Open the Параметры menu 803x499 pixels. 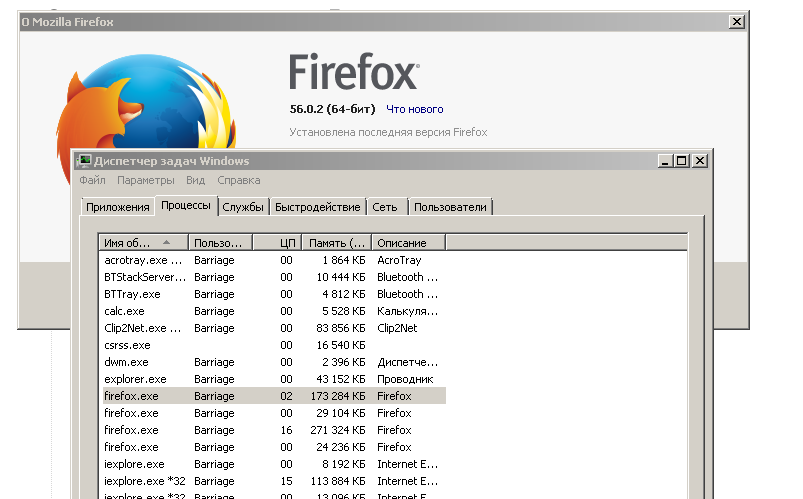coord(145,180)
